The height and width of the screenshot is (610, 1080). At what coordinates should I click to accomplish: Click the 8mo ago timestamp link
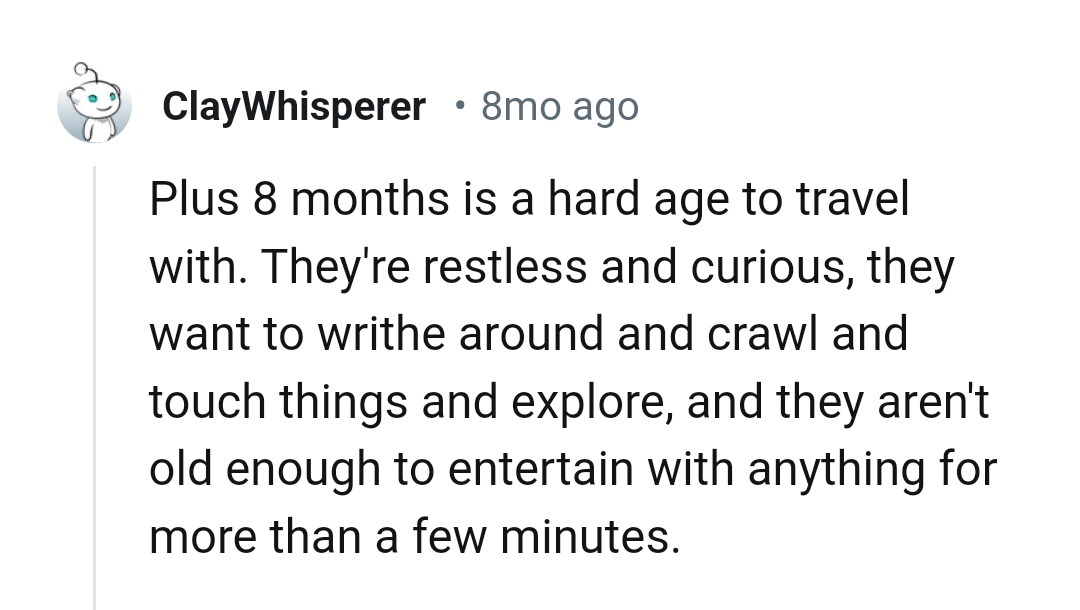(560, 106)
